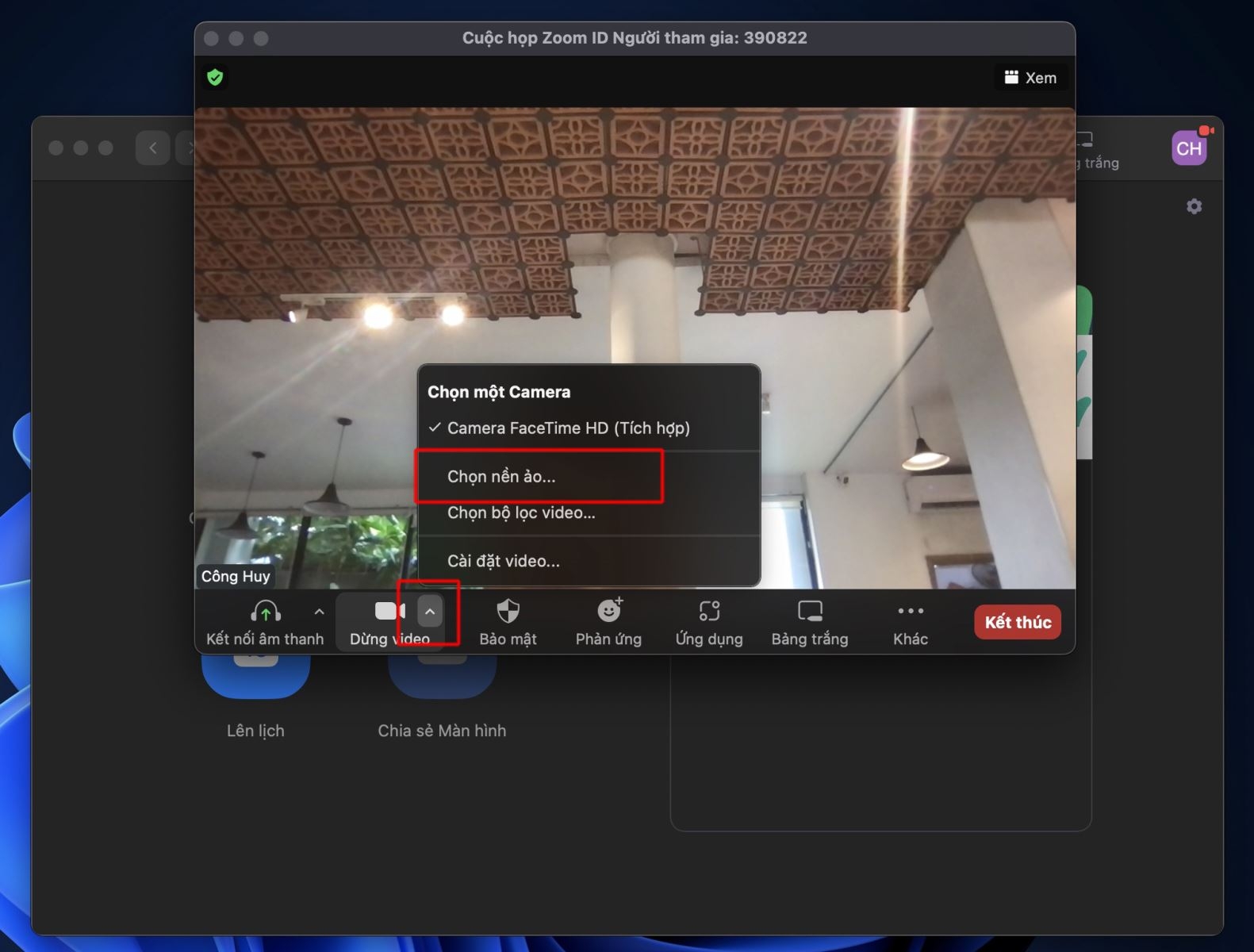Click the Công Huy participant name label
This screenshot has width=1254, height=952.
point(236,577)
